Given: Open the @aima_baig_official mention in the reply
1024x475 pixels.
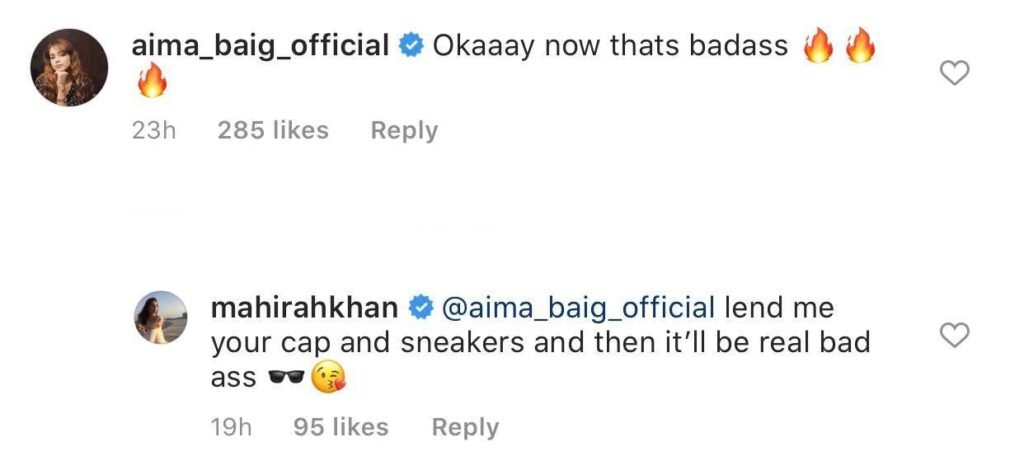Looking at the screenshot, I should coord(577,308).
